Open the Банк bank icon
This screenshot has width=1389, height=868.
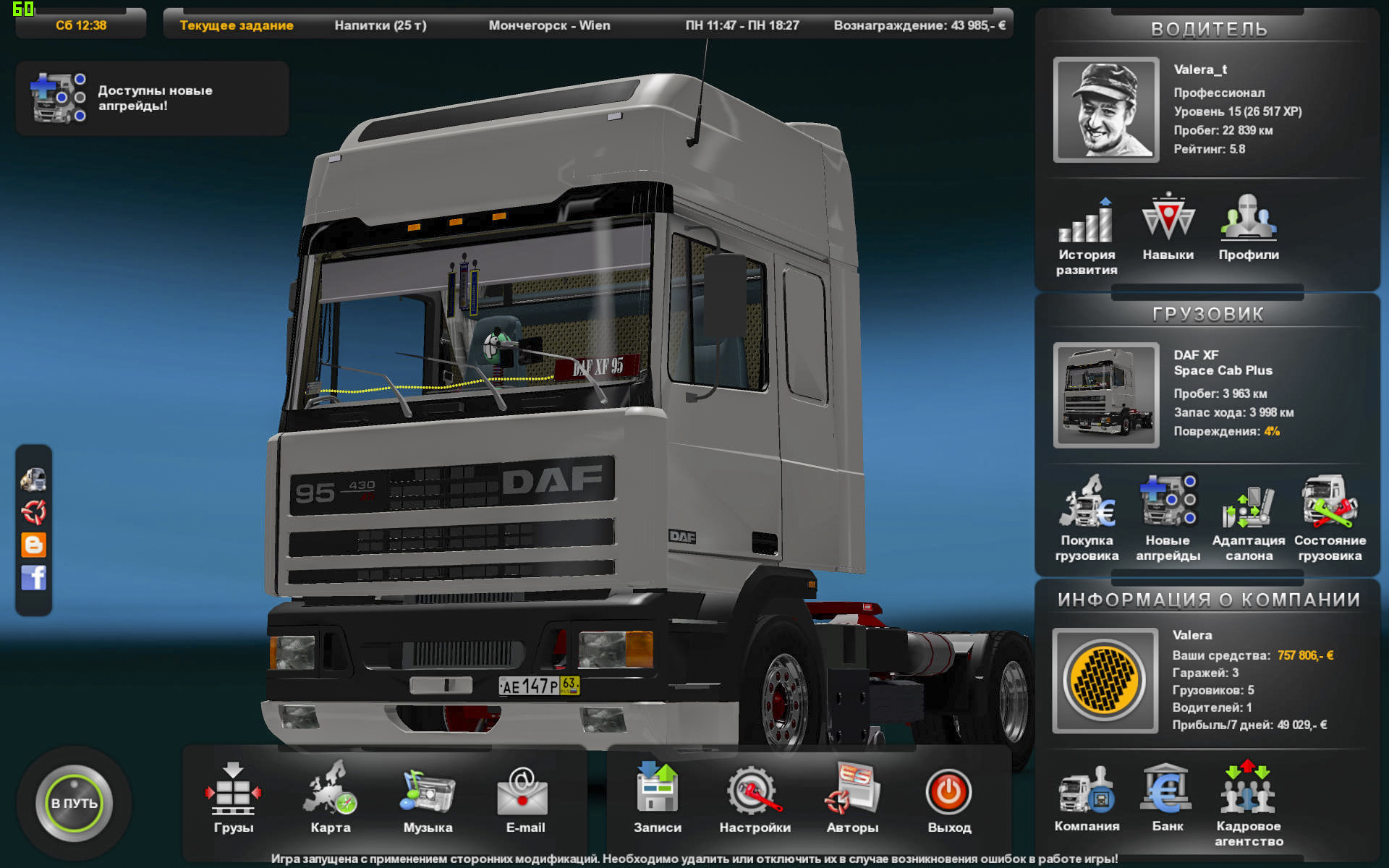(x=1167, y=790)
